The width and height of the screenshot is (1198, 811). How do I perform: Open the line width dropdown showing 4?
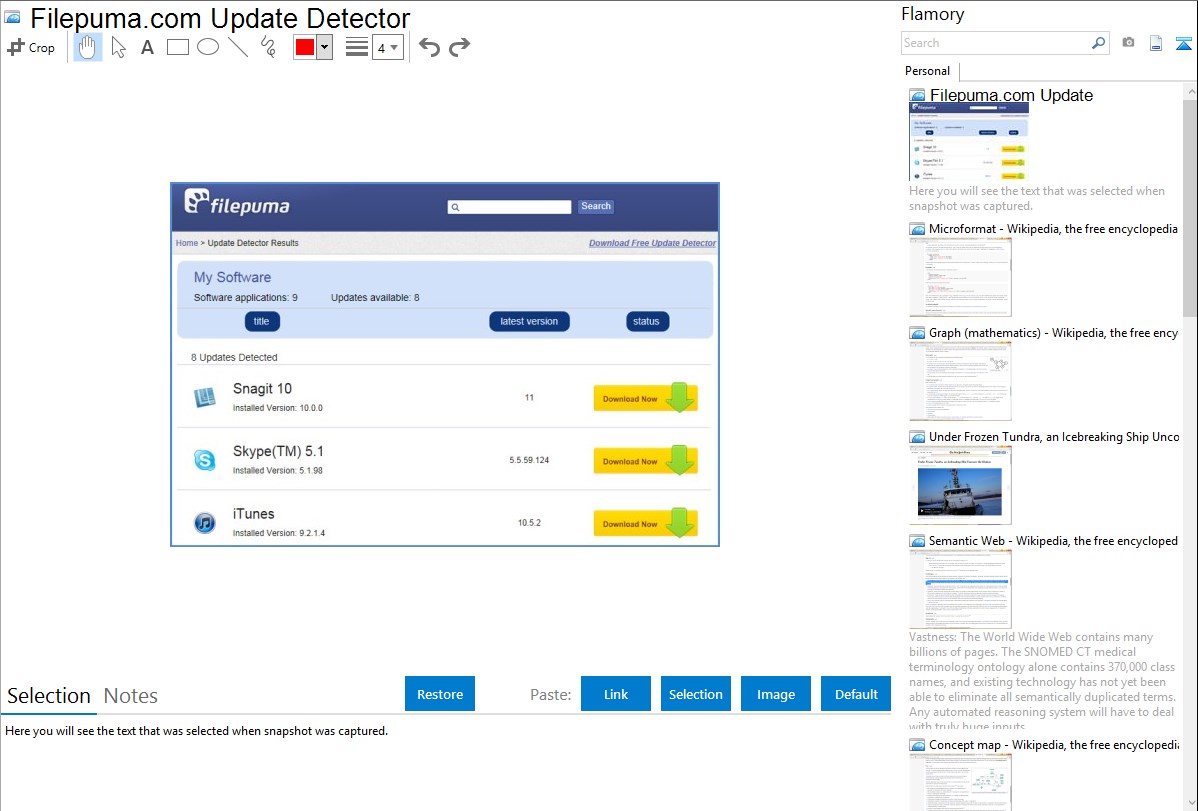388,47
